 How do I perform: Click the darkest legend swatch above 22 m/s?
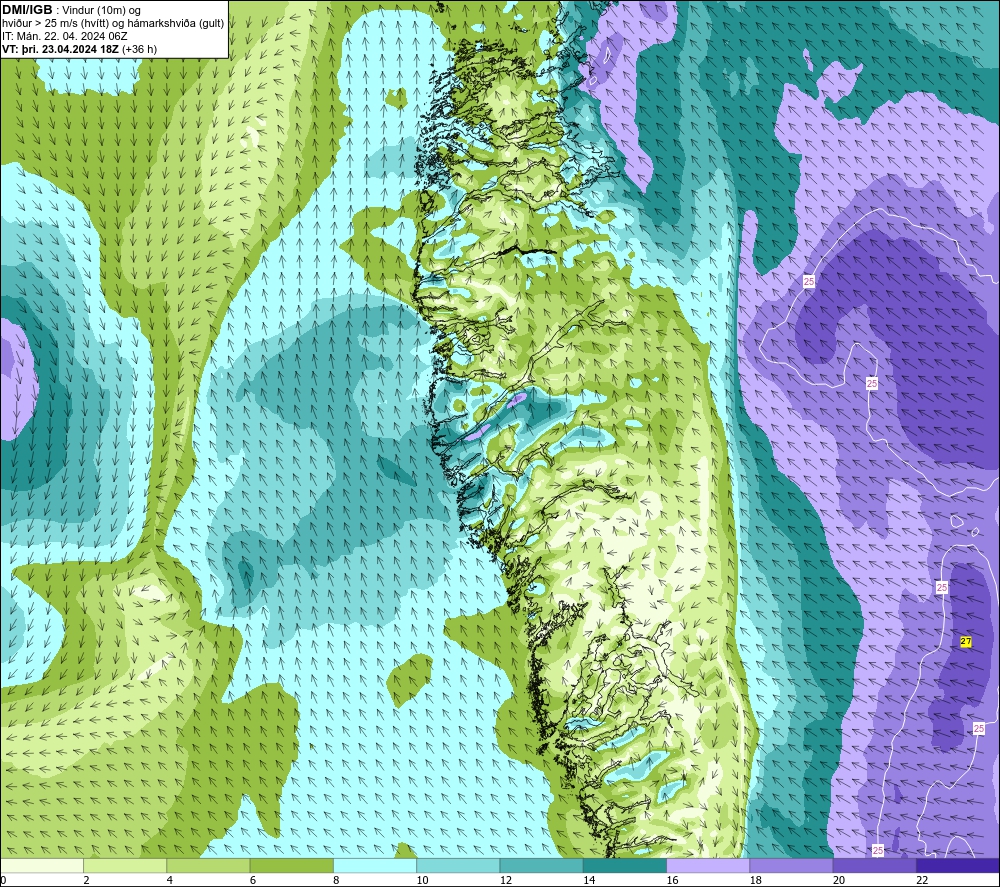(x=957, y=866)
